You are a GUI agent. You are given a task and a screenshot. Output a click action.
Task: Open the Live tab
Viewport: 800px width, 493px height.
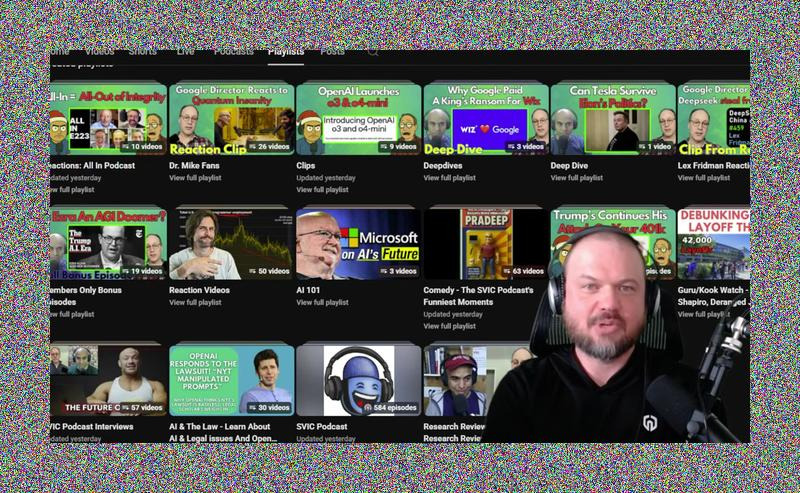[185, 53]
